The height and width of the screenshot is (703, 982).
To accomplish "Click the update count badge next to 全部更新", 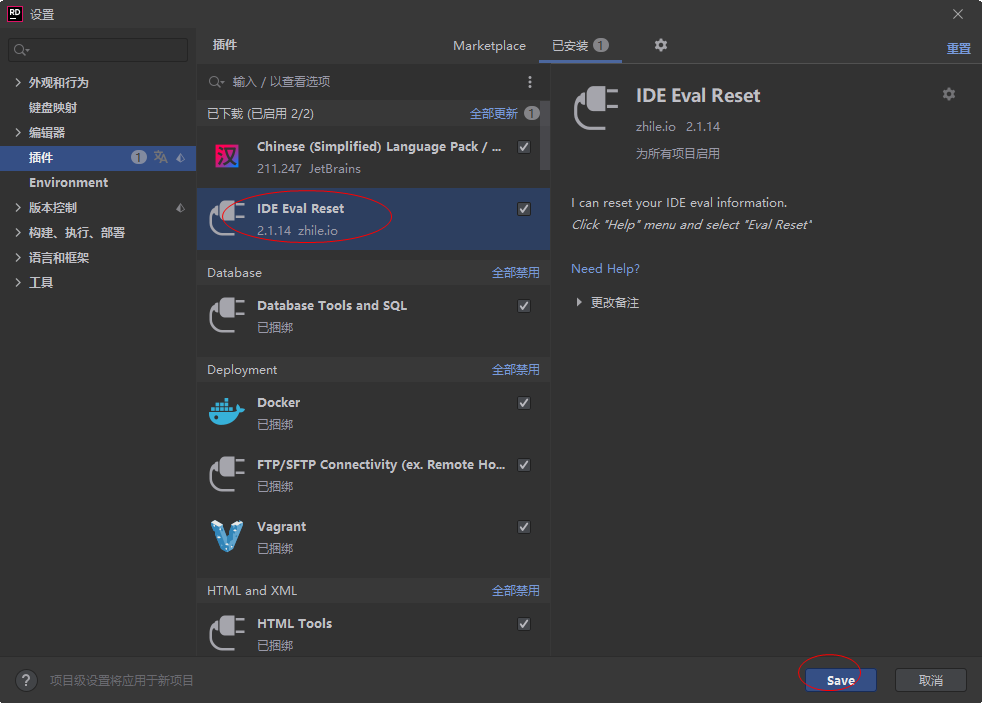I will click(532, 113).
